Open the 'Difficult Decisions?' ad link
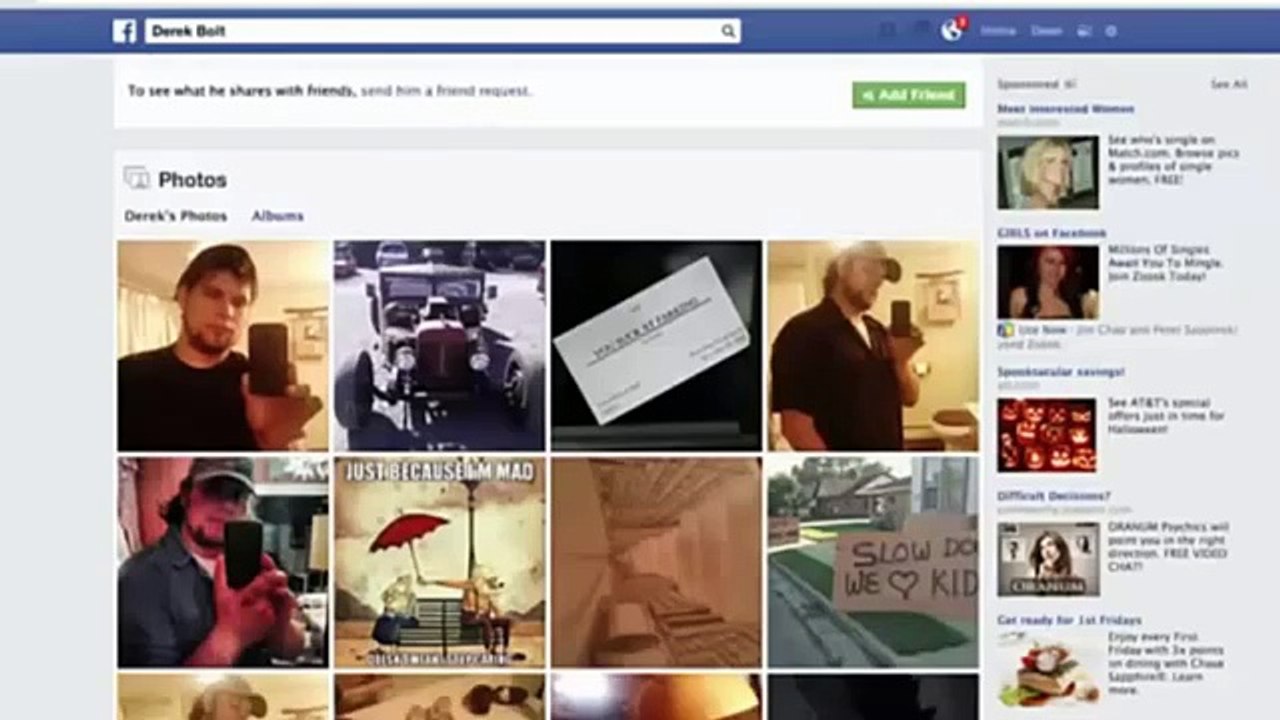The width and height of the screenshot is (1280, 720). coord(1054,496)
